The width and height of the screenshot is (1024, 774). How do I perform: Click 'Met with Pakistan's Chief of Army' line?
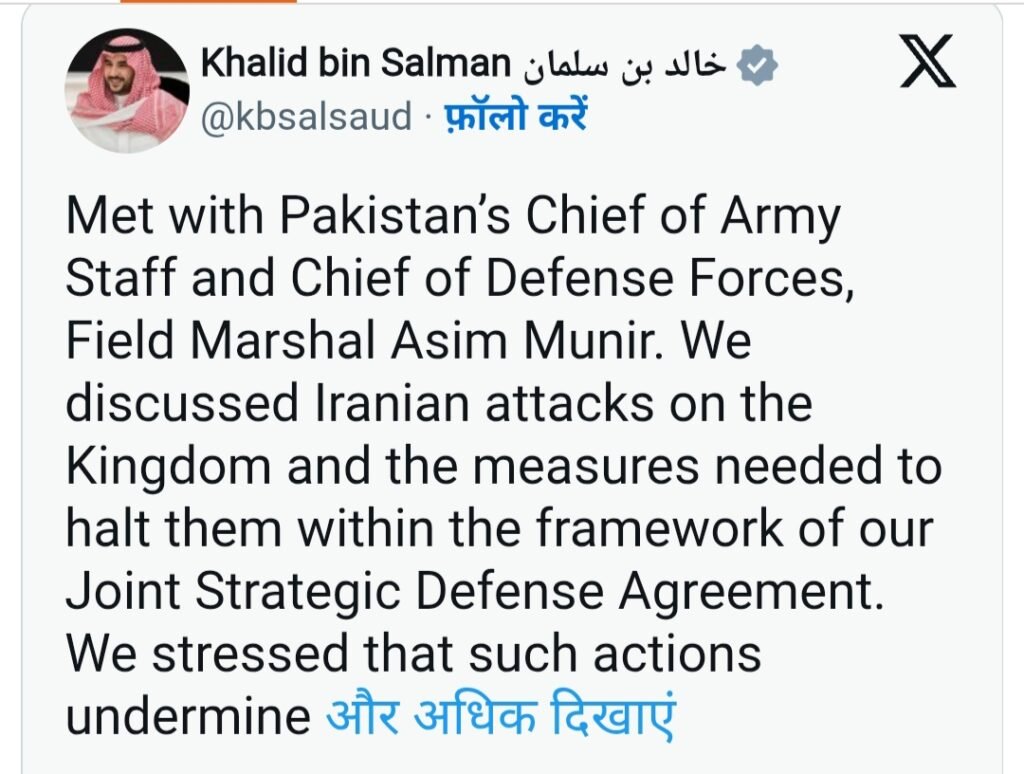pyautogui.click(x=453, y=218)
